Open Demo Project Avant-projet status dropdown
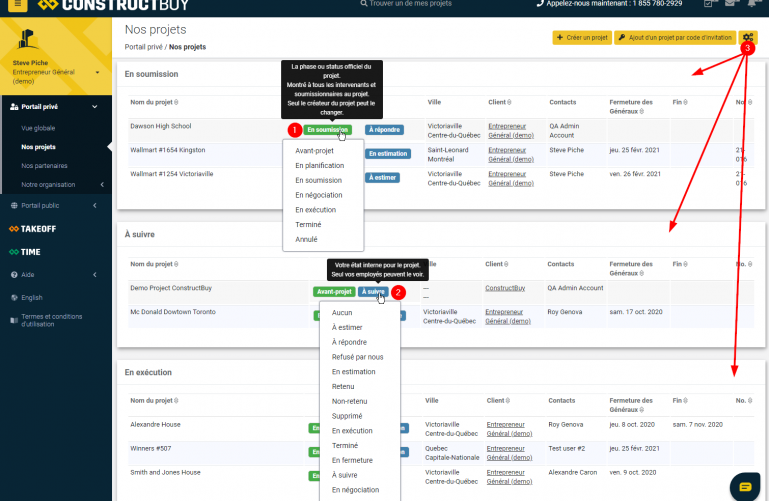The width and height of the screenshot is (769, 501). coord(334,292)
